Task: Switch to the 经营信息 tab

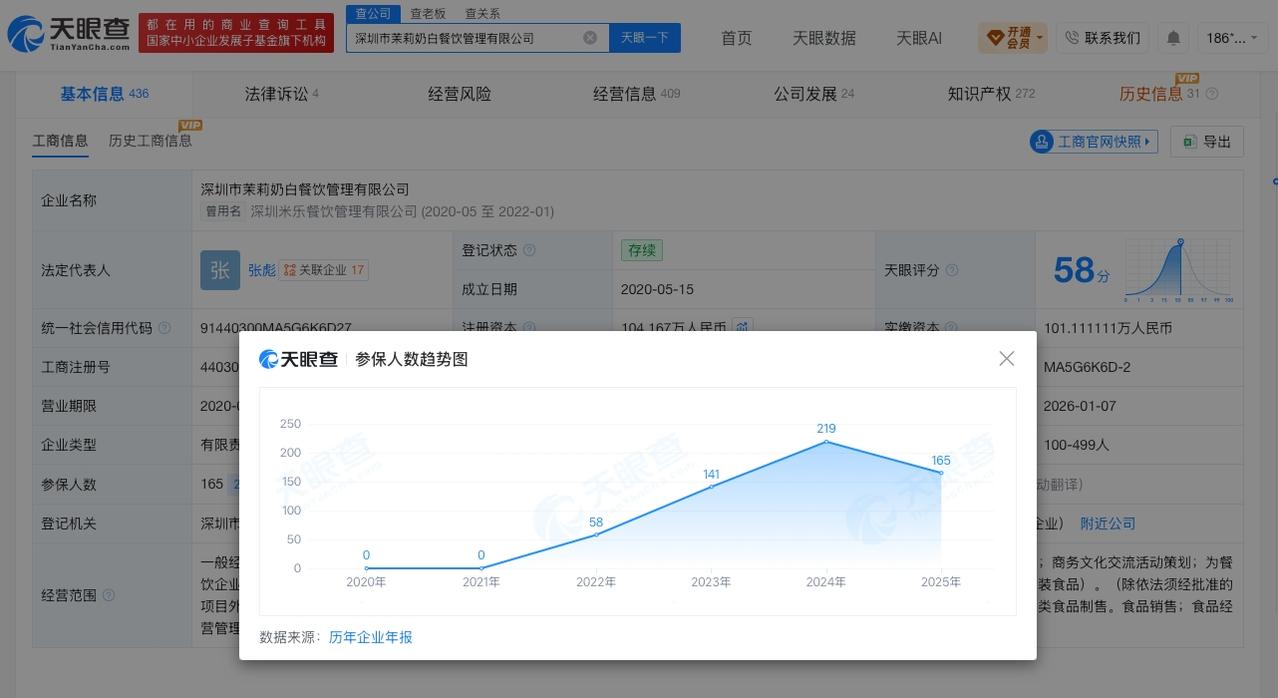Action: coord(636,94)
